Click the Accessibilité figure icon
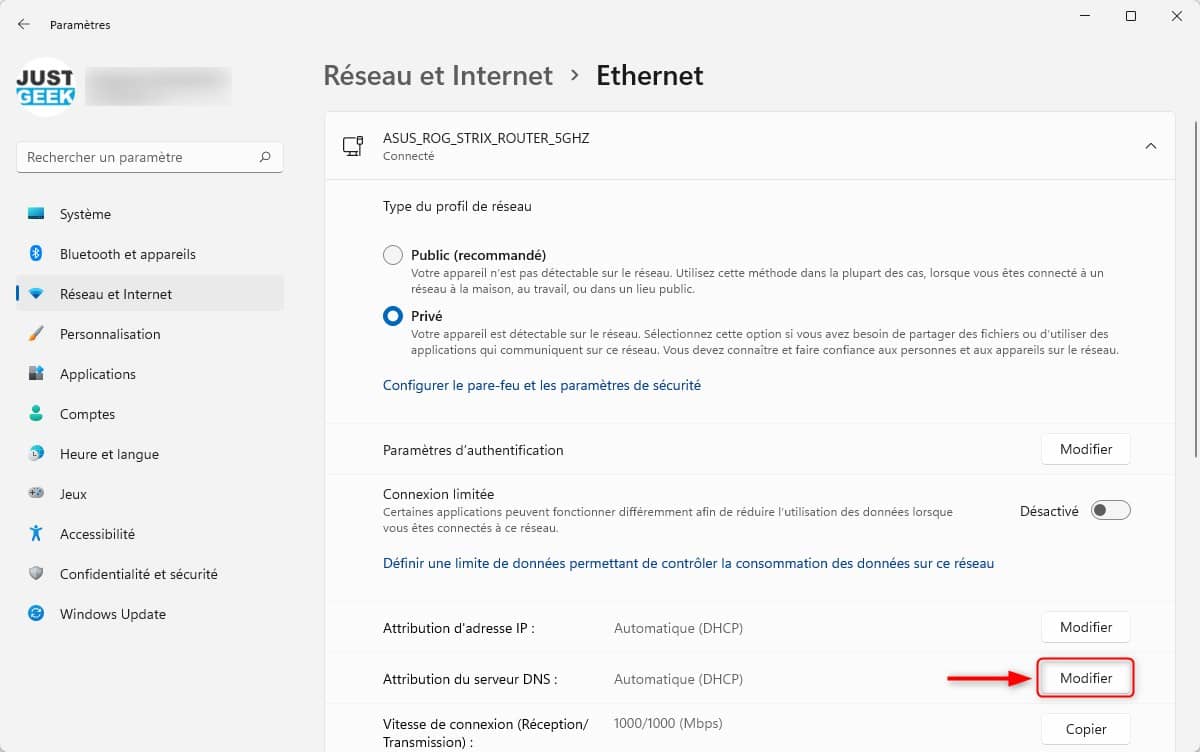This screenshot has width=1200, height=752. (37, 534)
